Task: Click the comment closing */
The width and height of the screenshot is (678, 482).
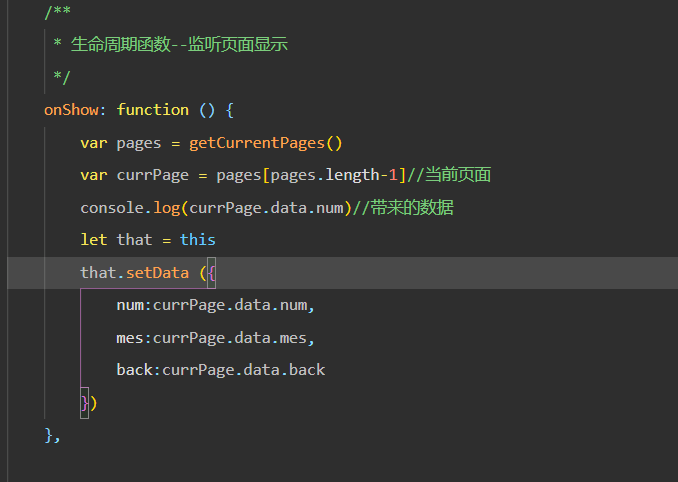Action: click(62, 77)
